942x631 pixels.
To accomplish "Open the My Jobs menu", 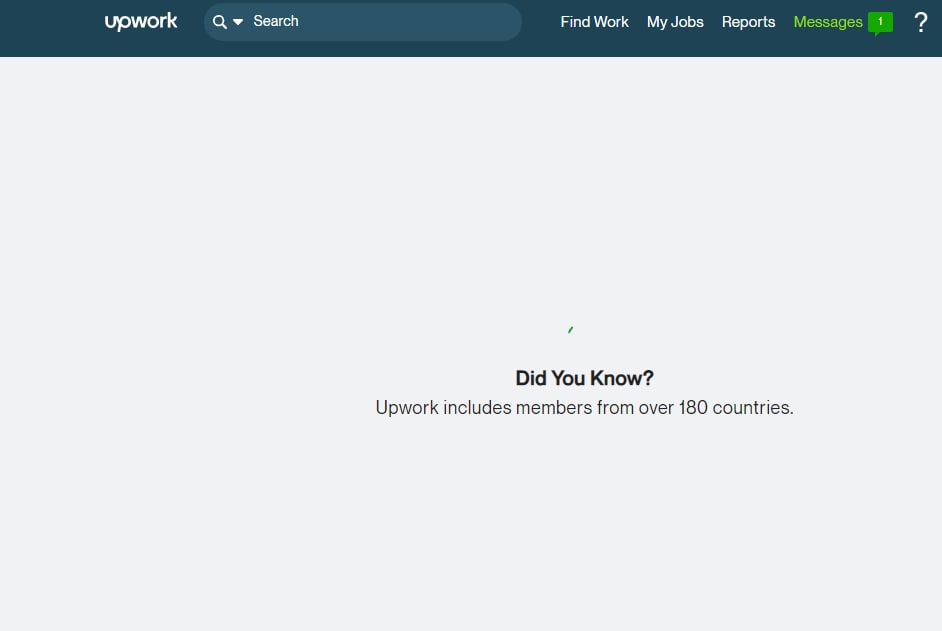I will click(x=675, y=22).
